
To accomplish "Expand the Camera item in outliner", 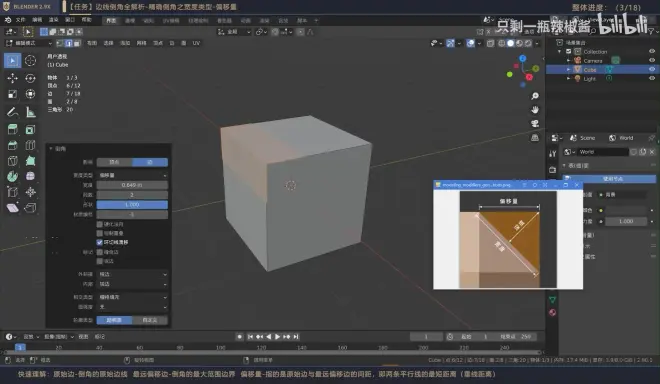I will pos(569,61).
